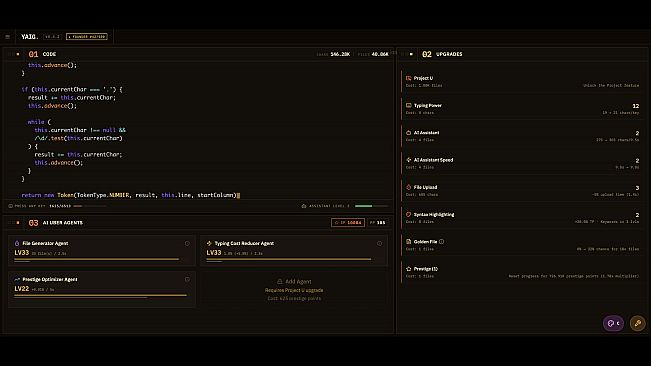Buy the Project U upgrade
The width and height of the screenshot is (651, 366).
tap(522, 81)
